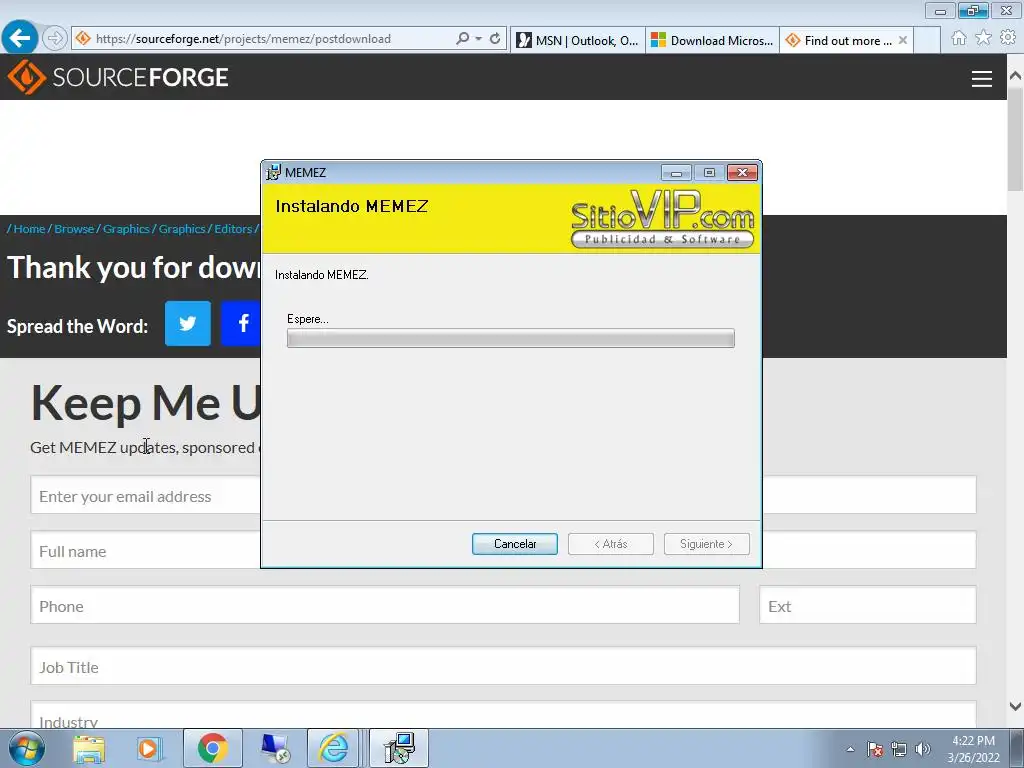Click the Phone input field

pos(385,605)
